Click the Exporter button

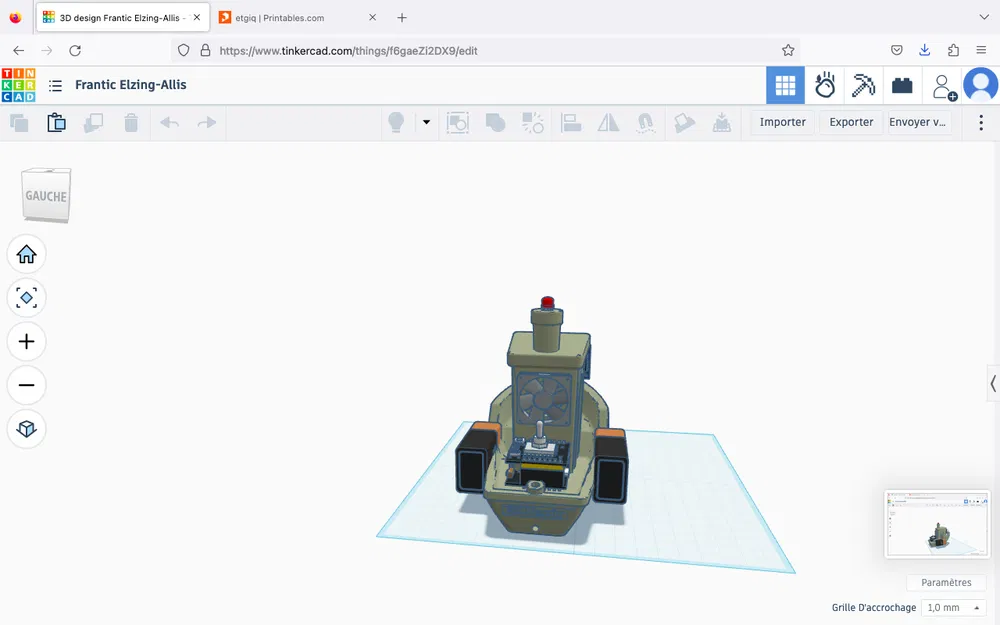coord(850,121)
